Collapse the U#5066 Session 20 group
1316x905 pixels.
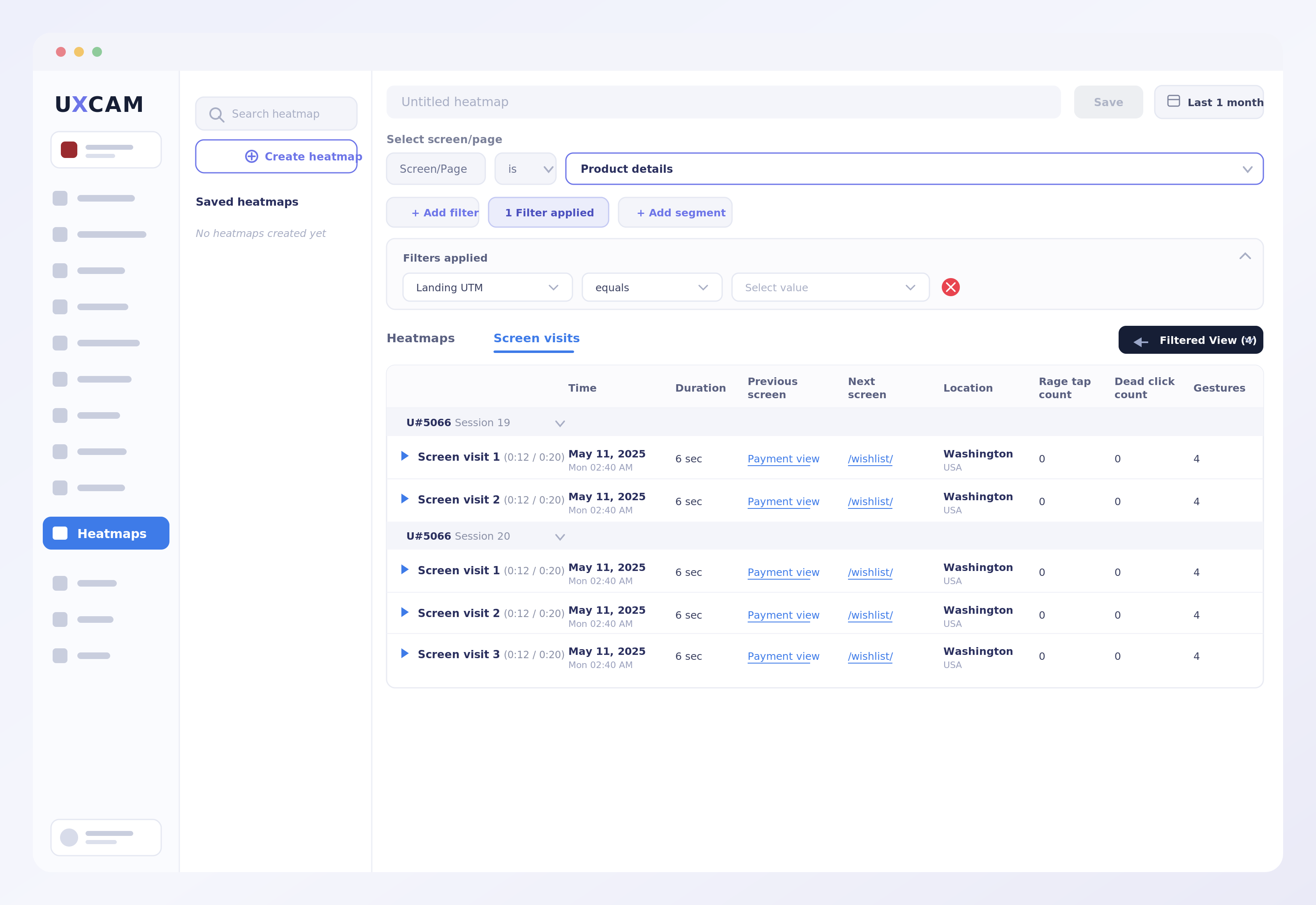(x=559, y=537)
